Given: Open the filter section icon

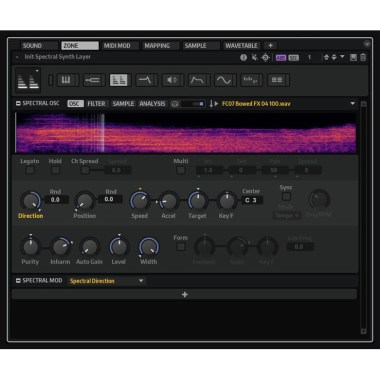Looking at the screenshot, I should [x=145, y=80].
